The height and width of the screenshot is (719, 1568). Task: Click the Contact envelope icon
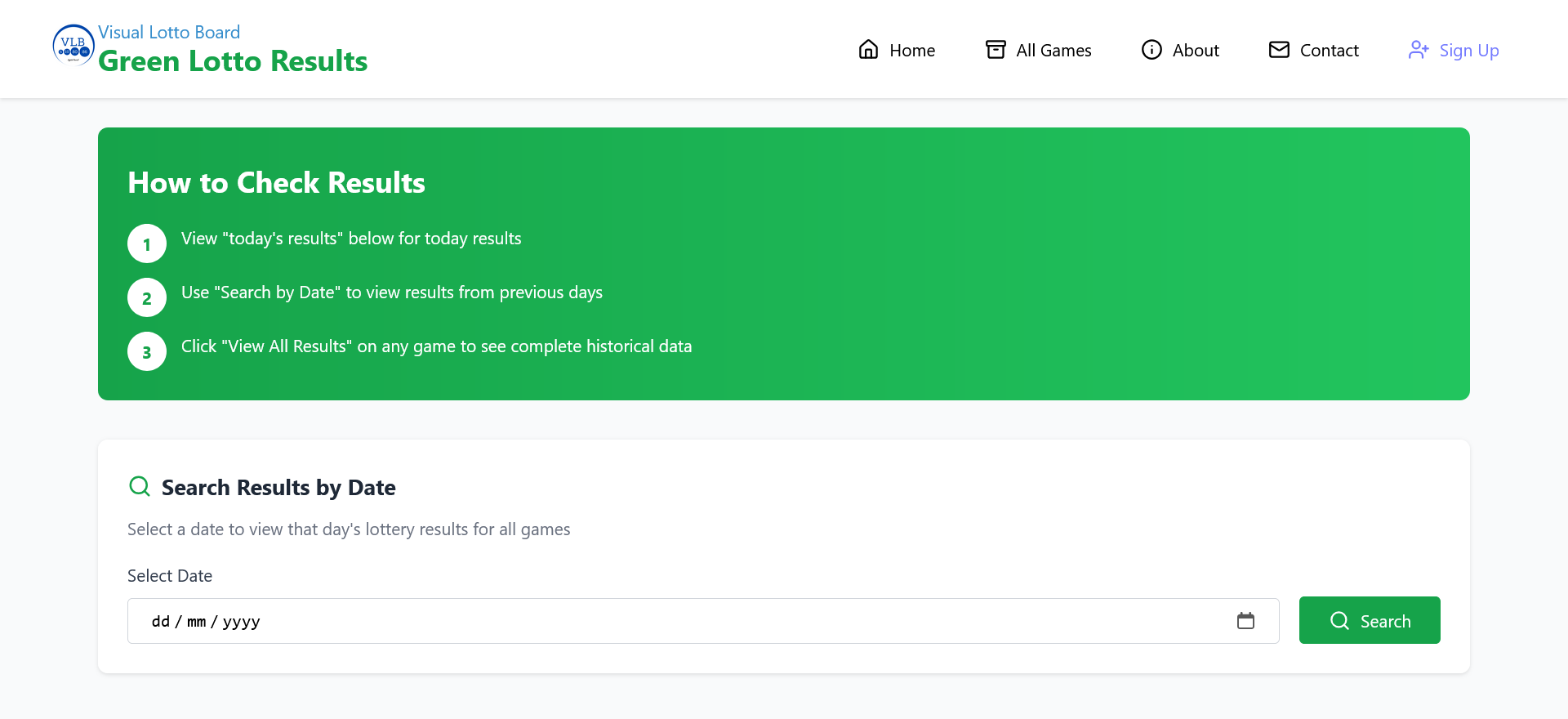pos(1279,50)
